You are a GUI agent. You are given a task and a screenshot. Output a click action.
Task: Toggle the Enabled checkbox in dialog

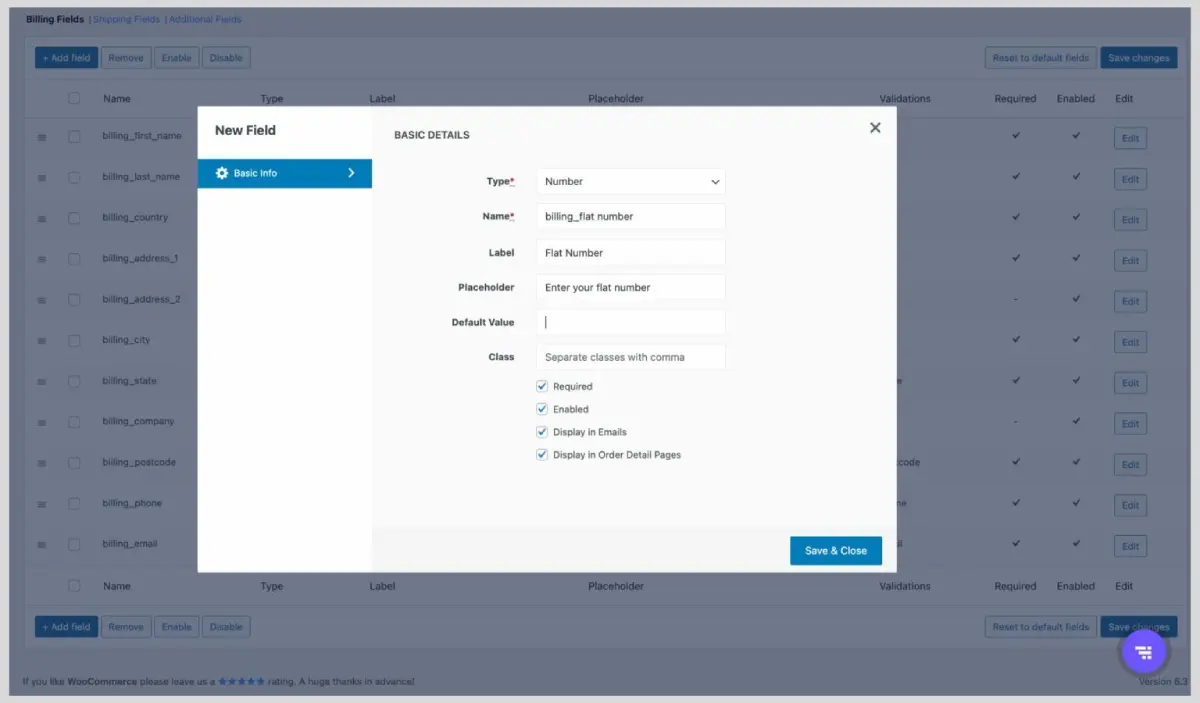pyautogui.click(x=542, y=409)
